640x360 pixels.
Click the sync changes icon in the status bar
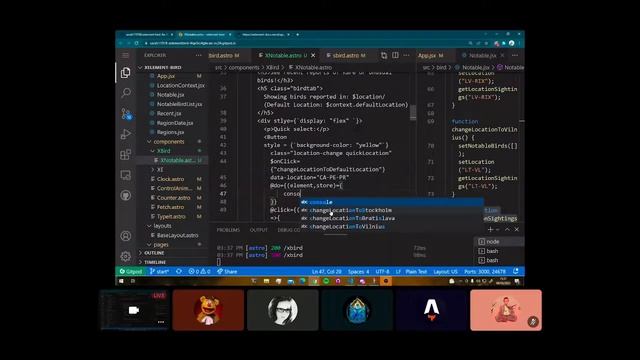179,271
